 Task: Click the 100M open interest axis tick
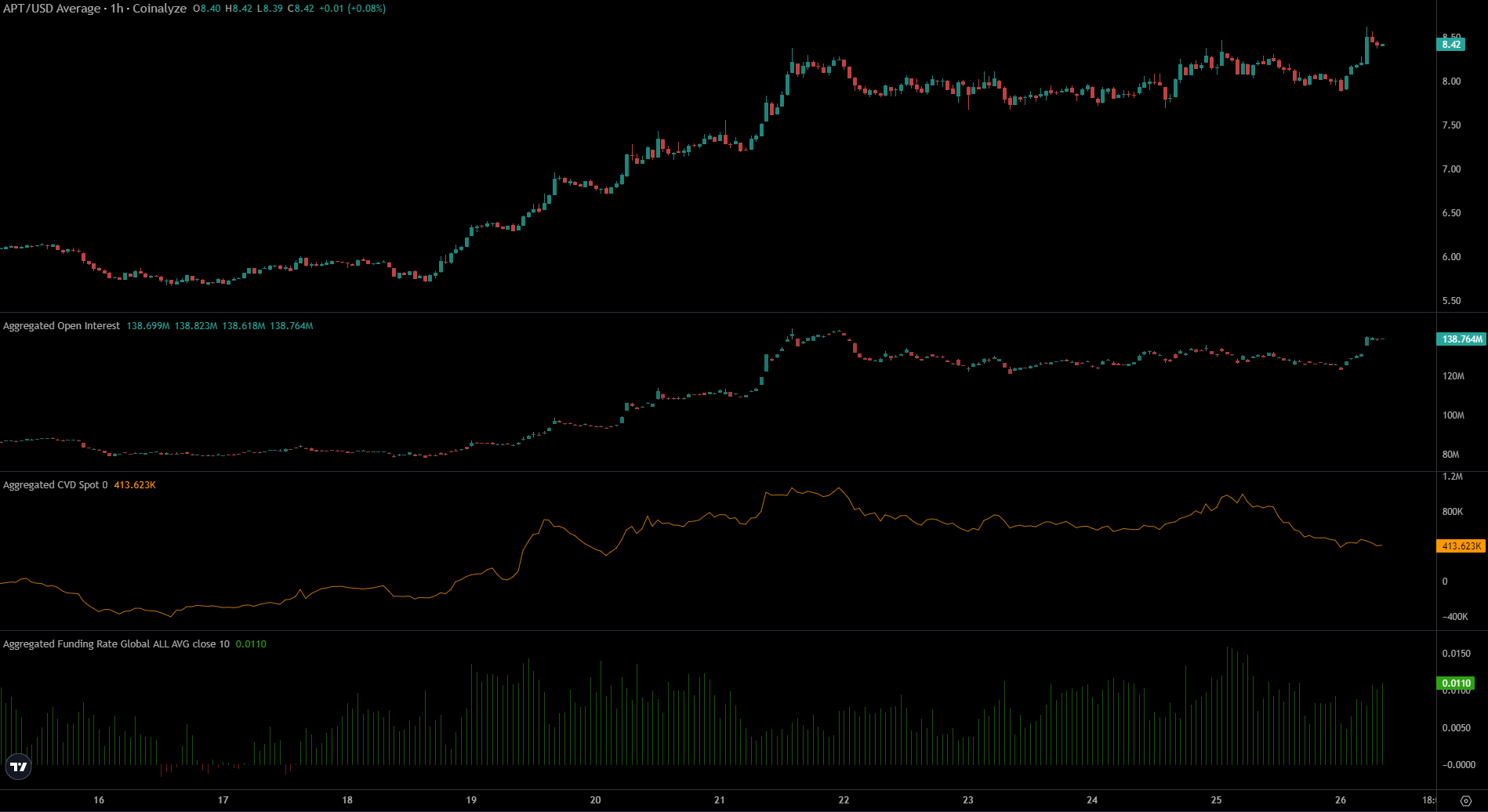point(1453,415)
